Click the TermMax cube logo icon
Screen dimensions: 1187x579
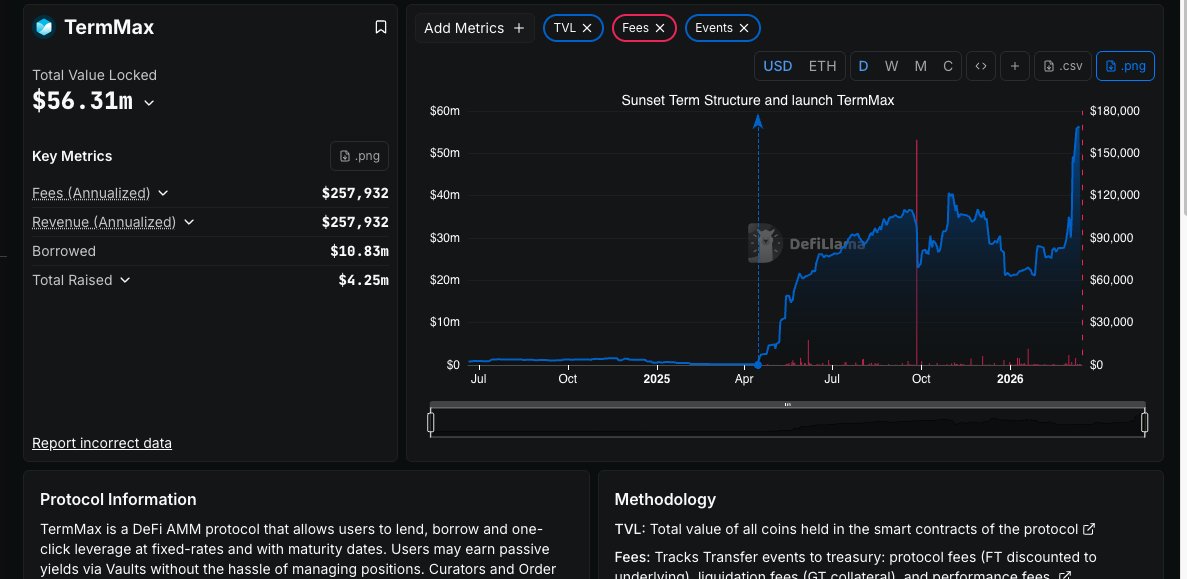43,28
